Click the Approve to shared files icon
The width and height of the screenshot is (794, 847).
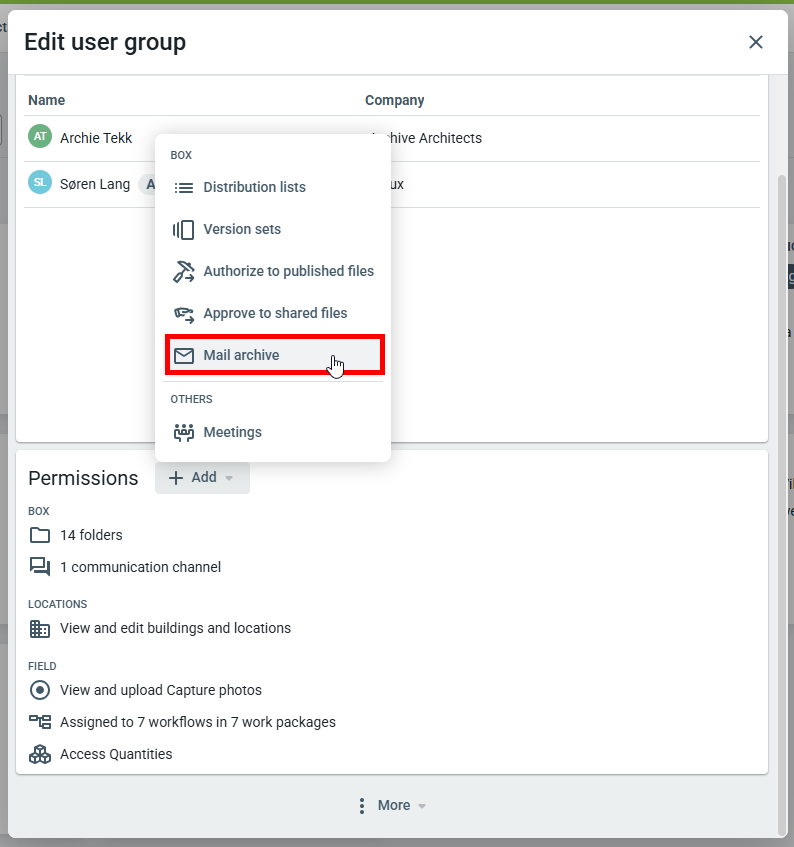[184, 313]
